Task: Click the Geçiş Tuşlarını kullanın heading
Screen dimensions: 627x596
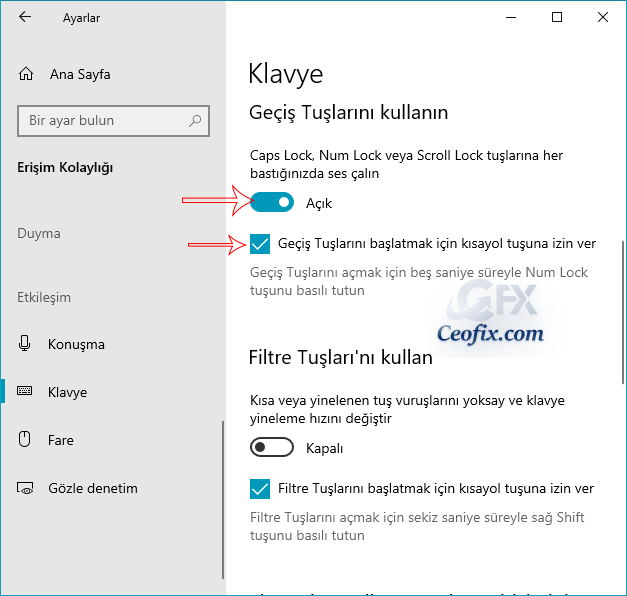Action: (x=348, y=112)
